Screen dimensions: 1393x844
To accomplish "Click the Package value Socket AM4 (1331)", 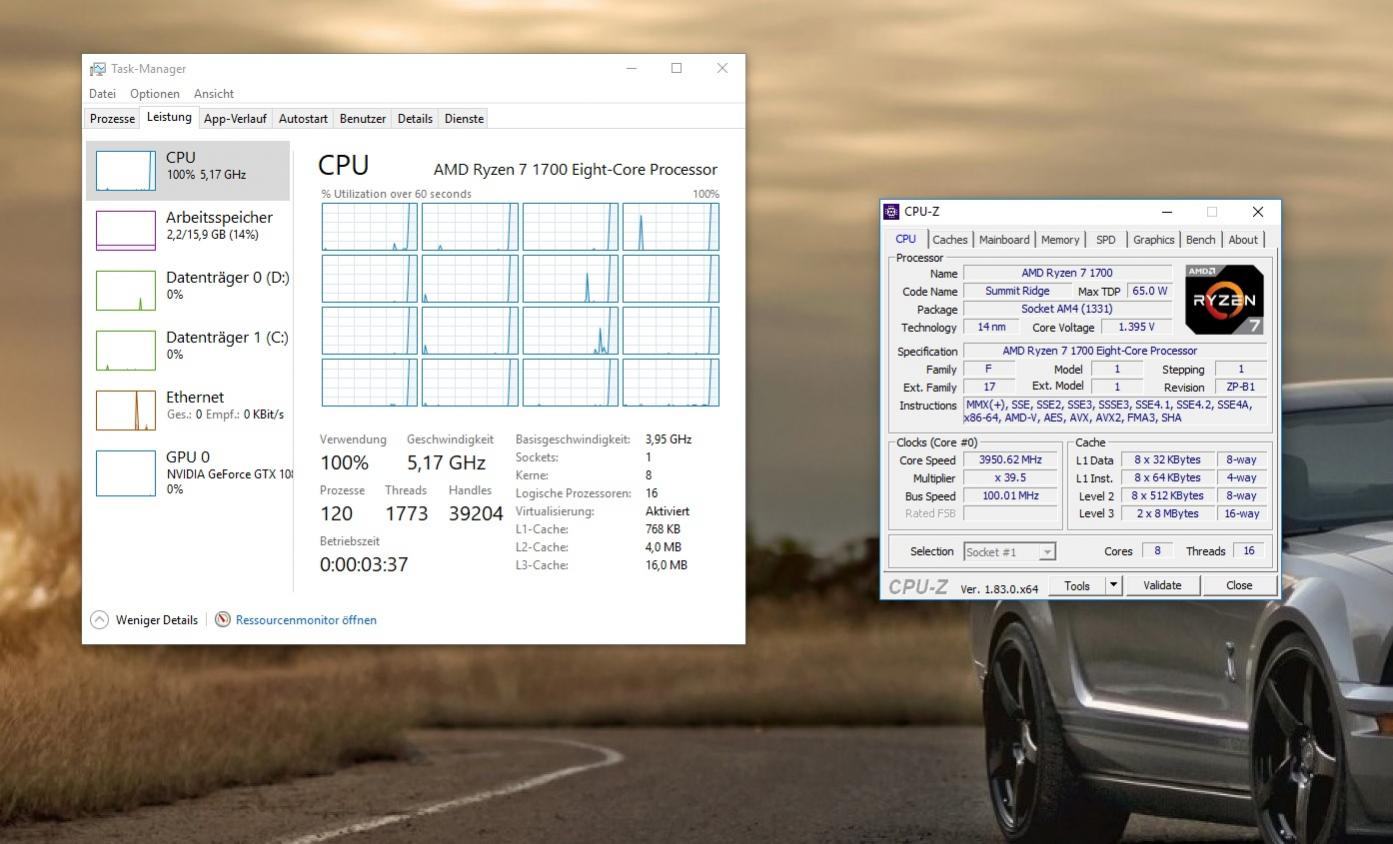I will pyautogui.click(x=1067, y=309).
